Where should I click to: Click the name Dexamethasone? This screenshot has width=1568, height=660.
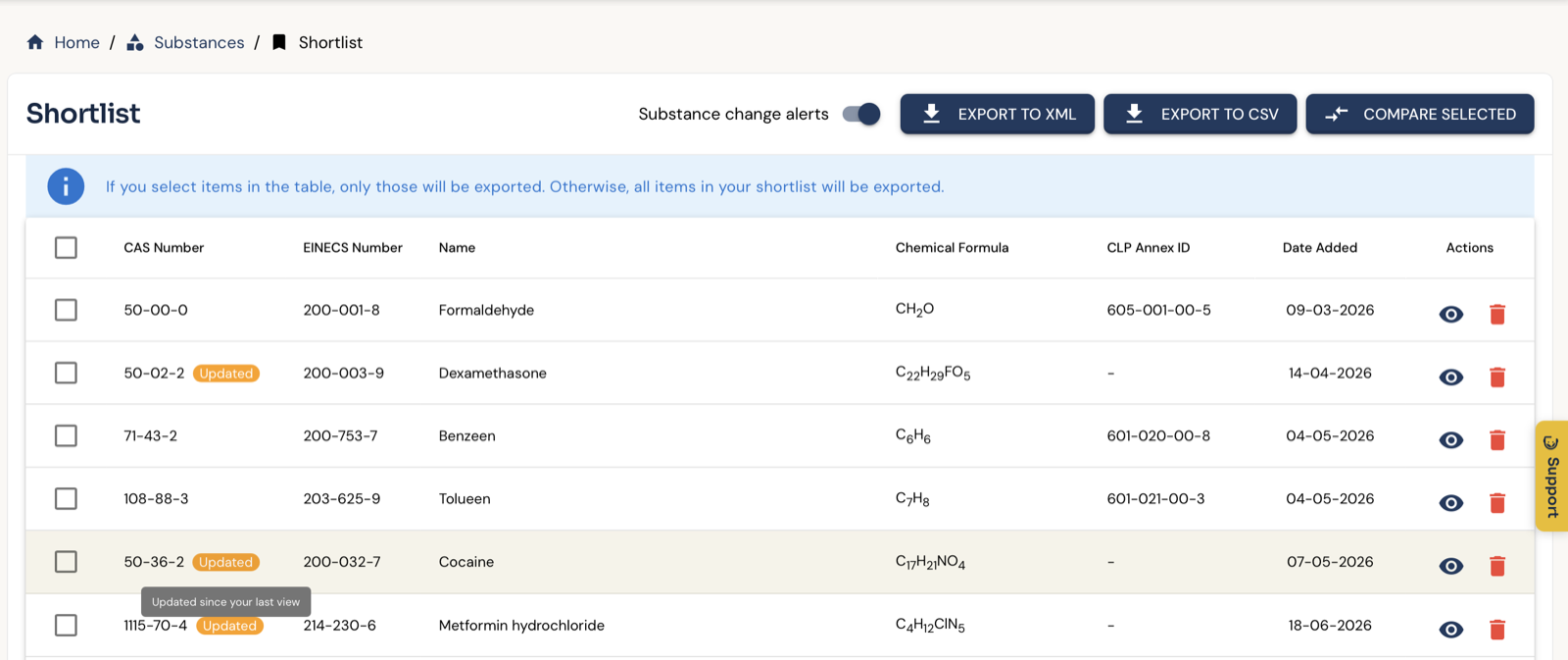pyautogui.click(x=492, y=373)
